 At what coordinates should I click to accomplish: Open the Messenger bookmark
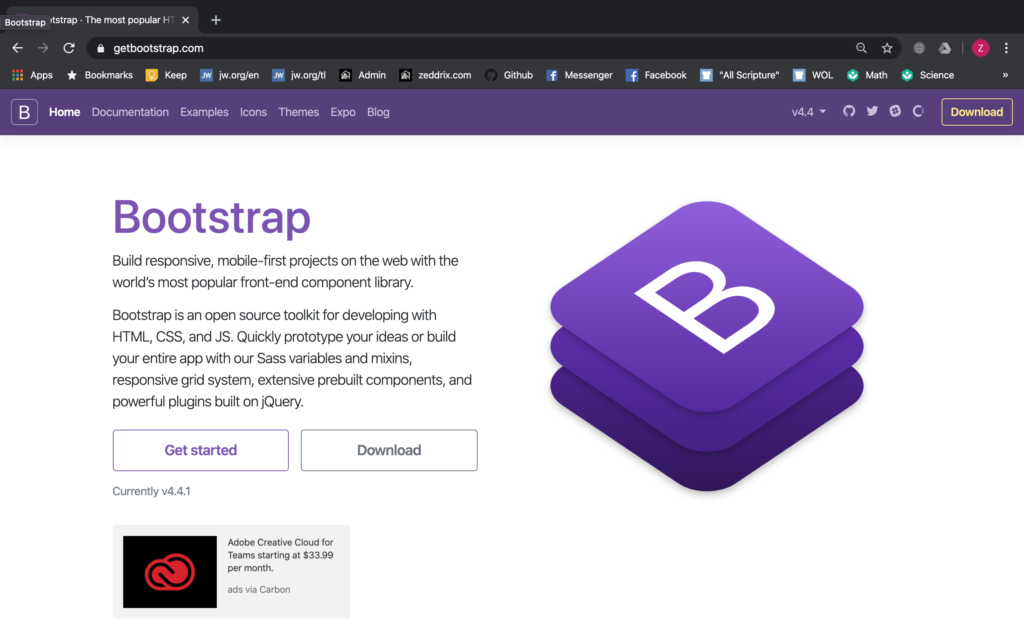[579, 75]
